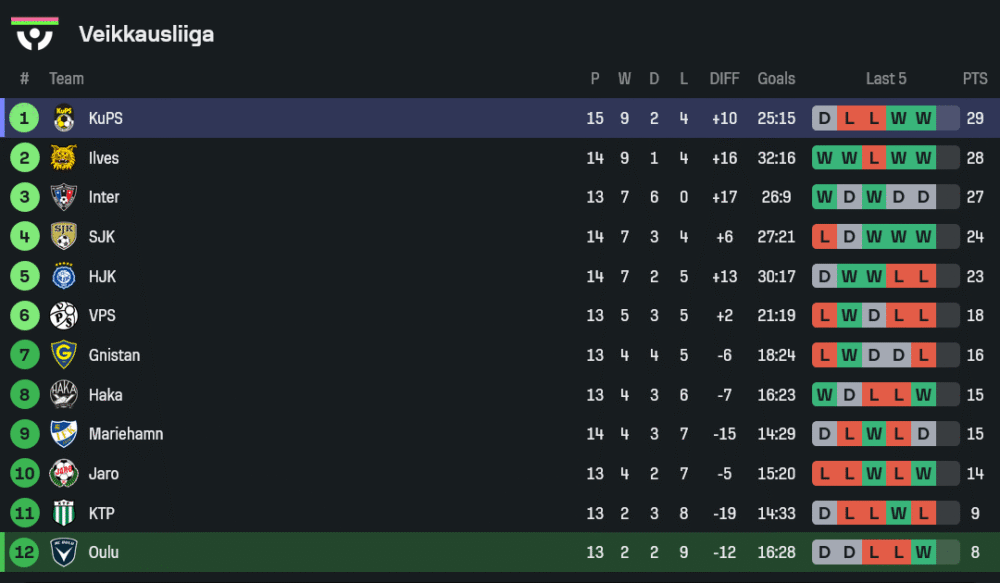Select the Jaro team name
This screenshot has height=583, width=1000.
(x=103, y=474)
